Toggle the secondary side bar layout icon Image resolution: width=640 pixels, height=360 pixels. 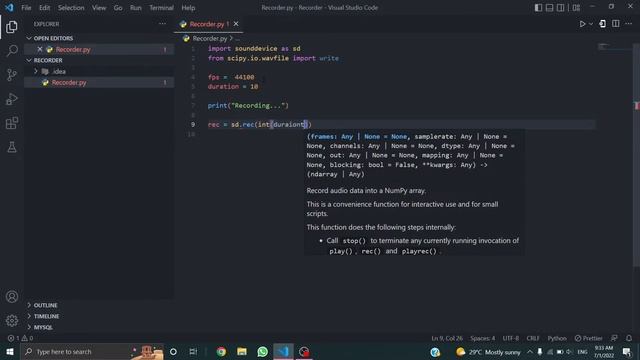[561, 8]
